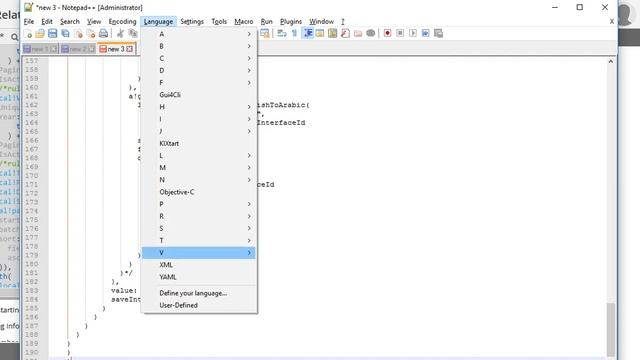Expand the M languages submenu
The width and height of the screenshot is (640, 360).
(199, 168)
